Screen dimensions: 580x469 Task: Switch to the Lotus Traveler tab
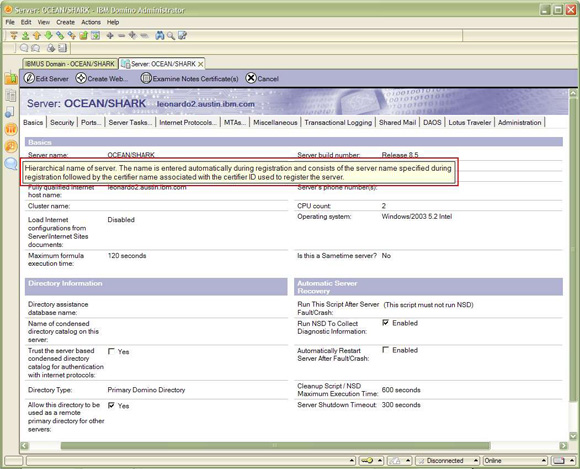click(470, 122)
